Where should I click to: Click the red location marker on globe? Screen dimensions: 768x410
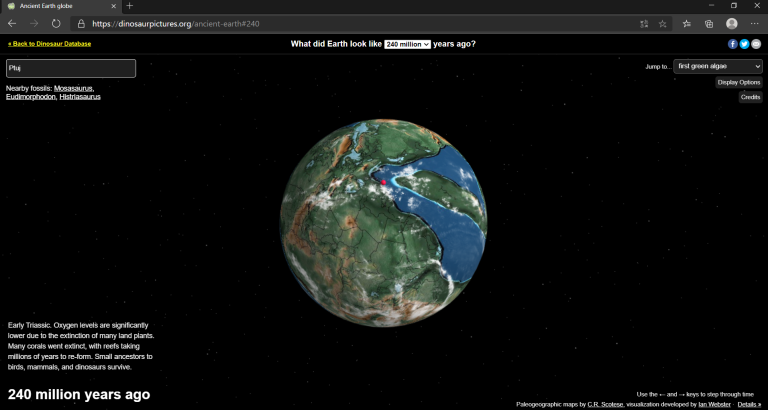click(x=383, y=182)
